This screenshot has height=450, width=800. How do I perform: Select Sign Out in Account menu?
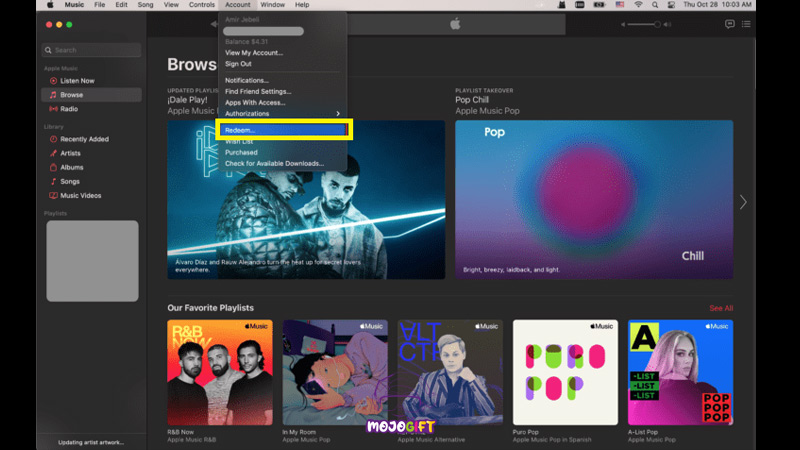(x=238, y=63)
